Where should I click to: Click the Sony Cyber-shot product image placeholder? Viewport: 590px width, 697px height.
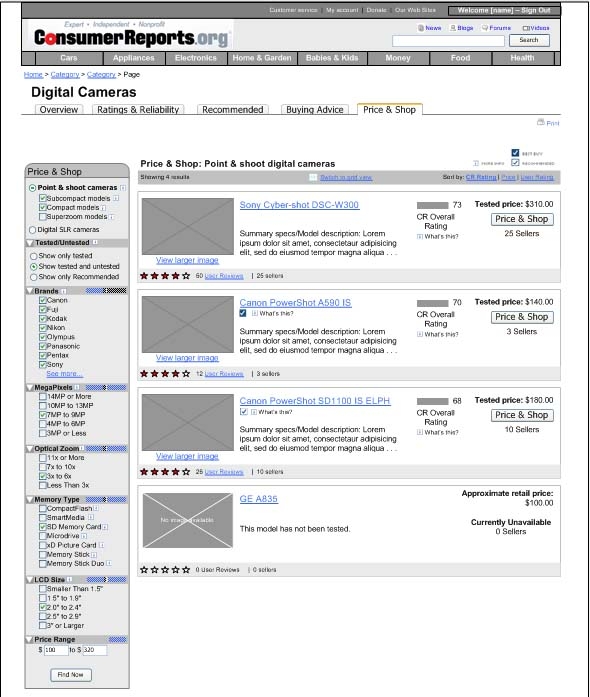188,226
